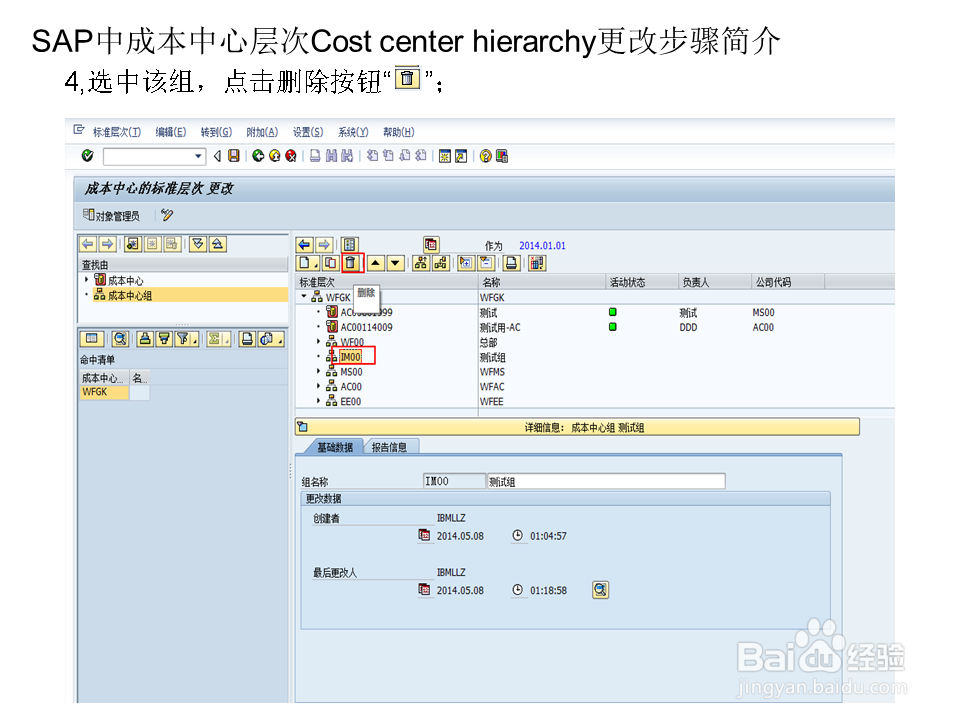Click the hit list find icon

coord(120,339)
